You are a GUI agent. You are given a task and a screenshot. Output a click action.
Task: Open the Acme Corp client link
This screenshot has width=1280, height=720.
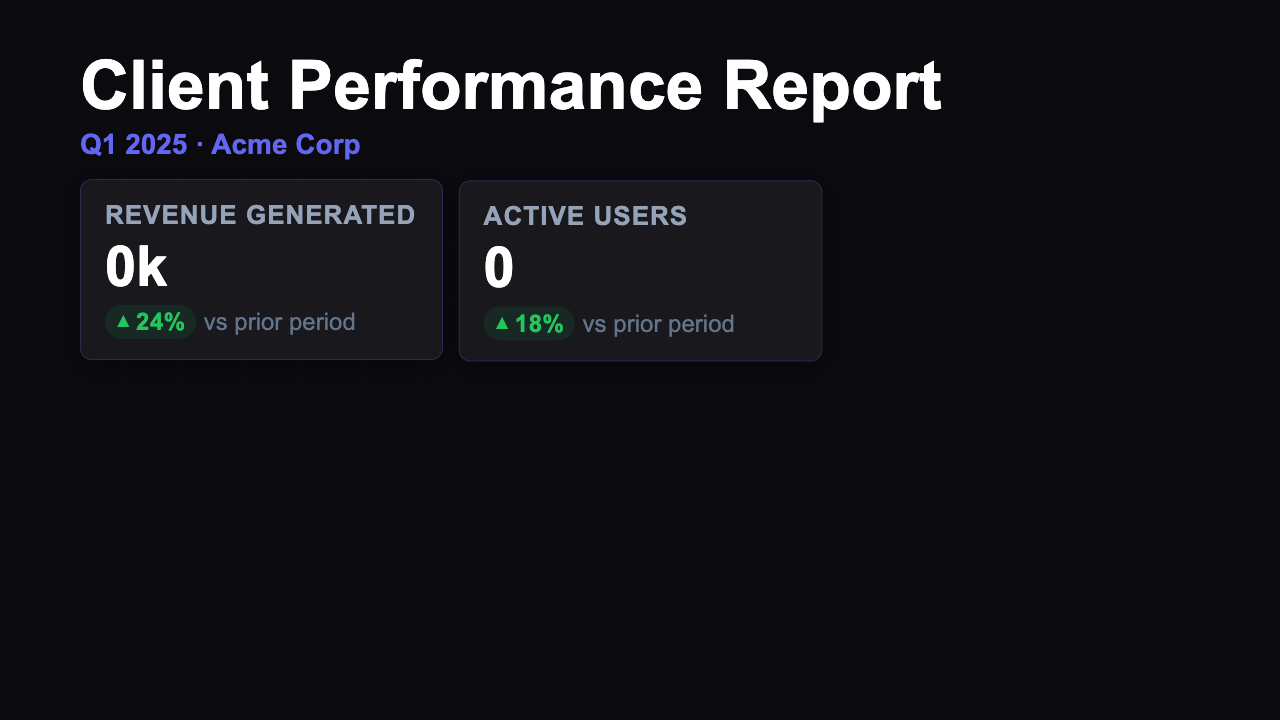[285, 144]
